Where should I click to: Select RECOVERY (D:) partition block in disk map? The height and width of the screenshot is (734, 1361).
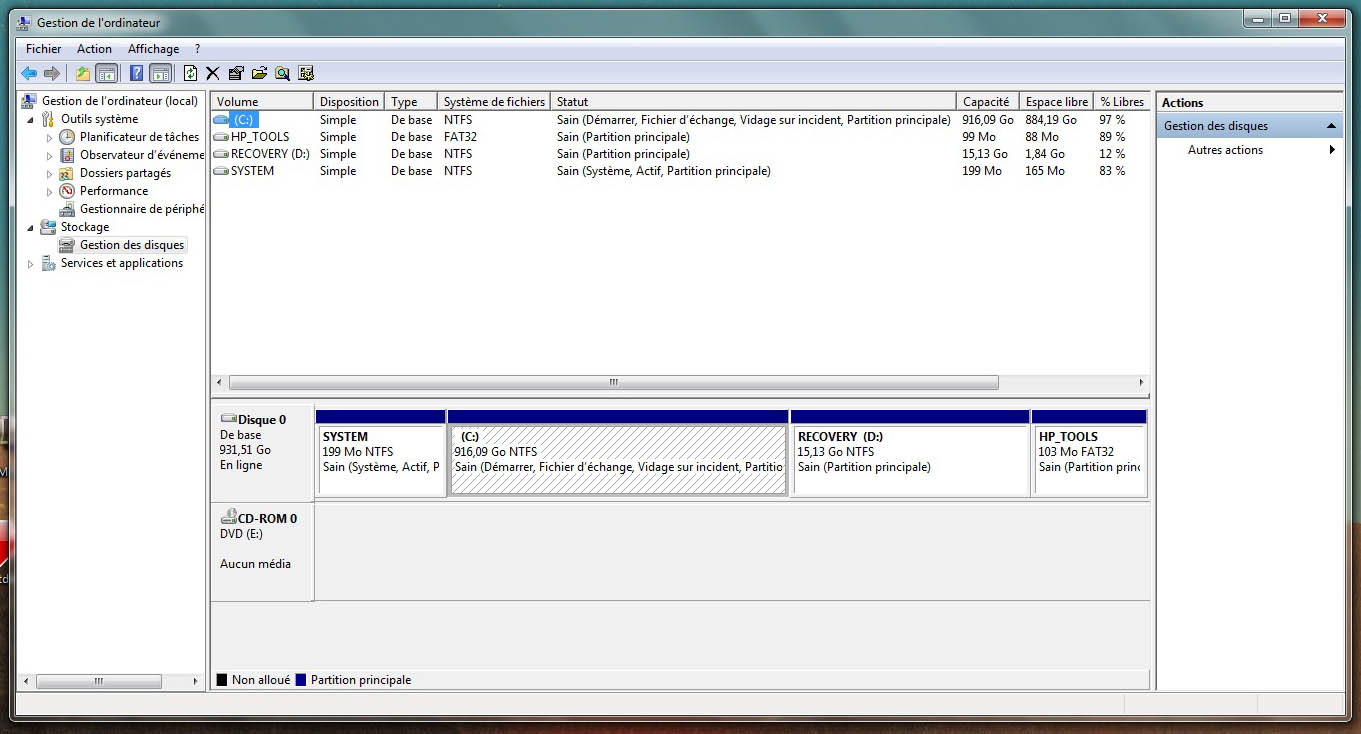click(x=910, y=452)
